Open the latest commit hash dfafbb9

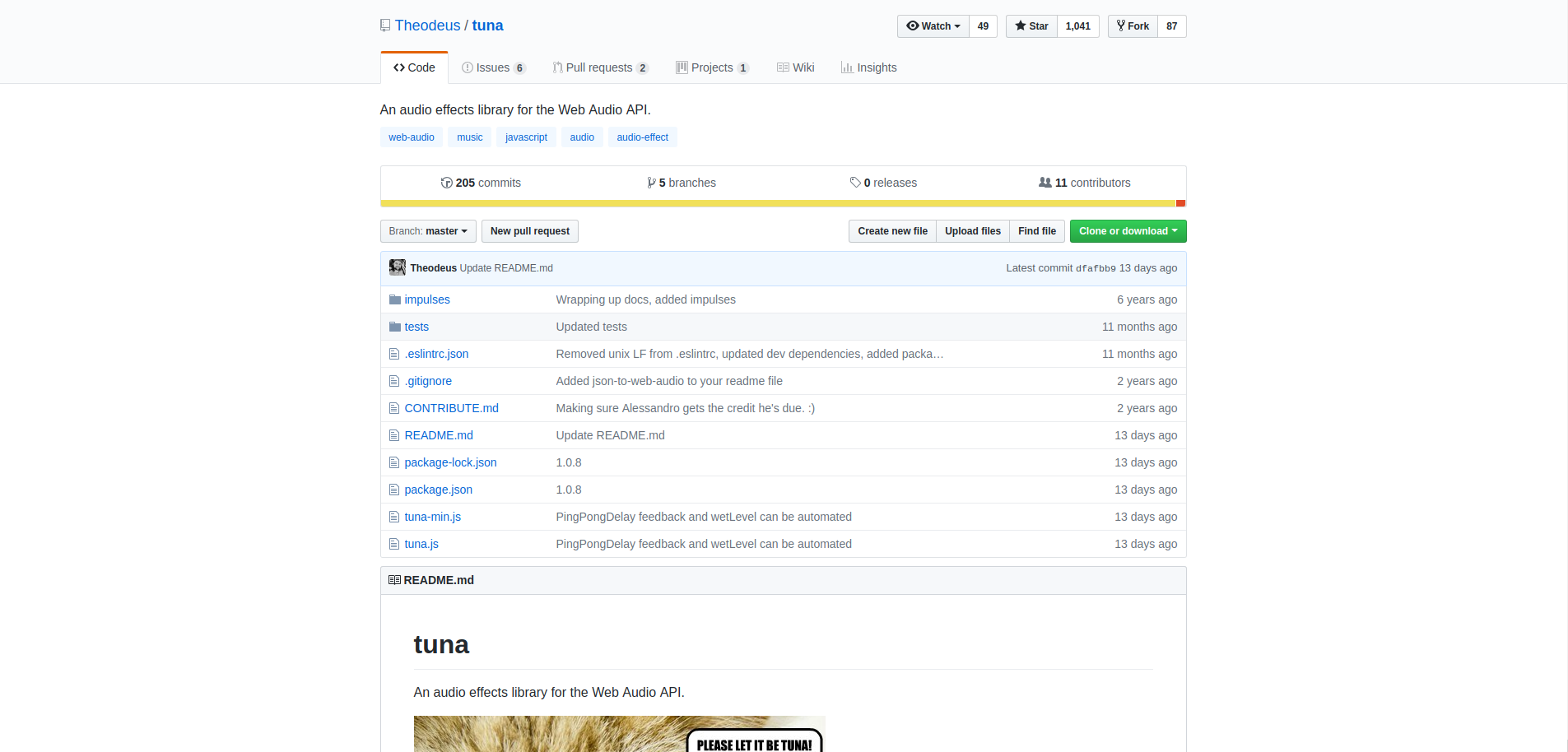click(x=1096, y=268)
